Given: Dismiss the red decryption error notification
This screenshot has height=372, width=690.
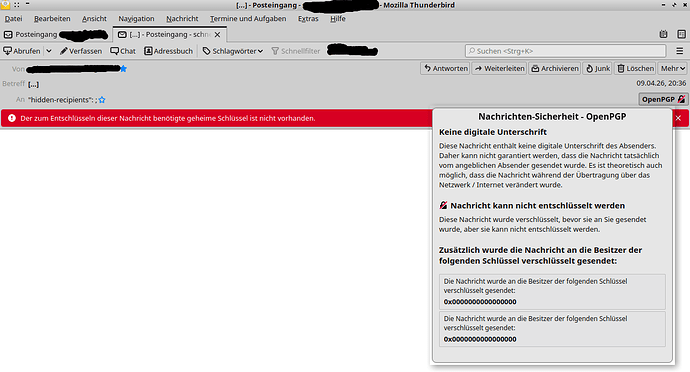Looking at the screenshot, I should click(x=678, y=118).
